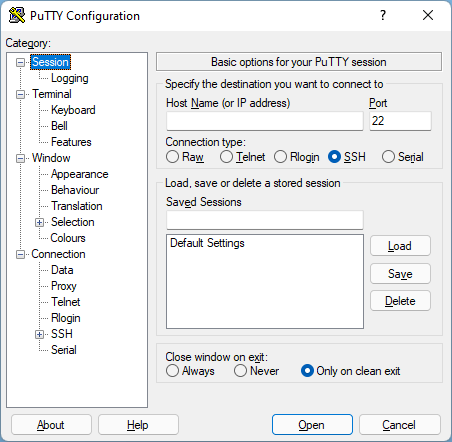Select the Appearance category
The height and width of the screenshot is (442, 452).
[80, 174]
